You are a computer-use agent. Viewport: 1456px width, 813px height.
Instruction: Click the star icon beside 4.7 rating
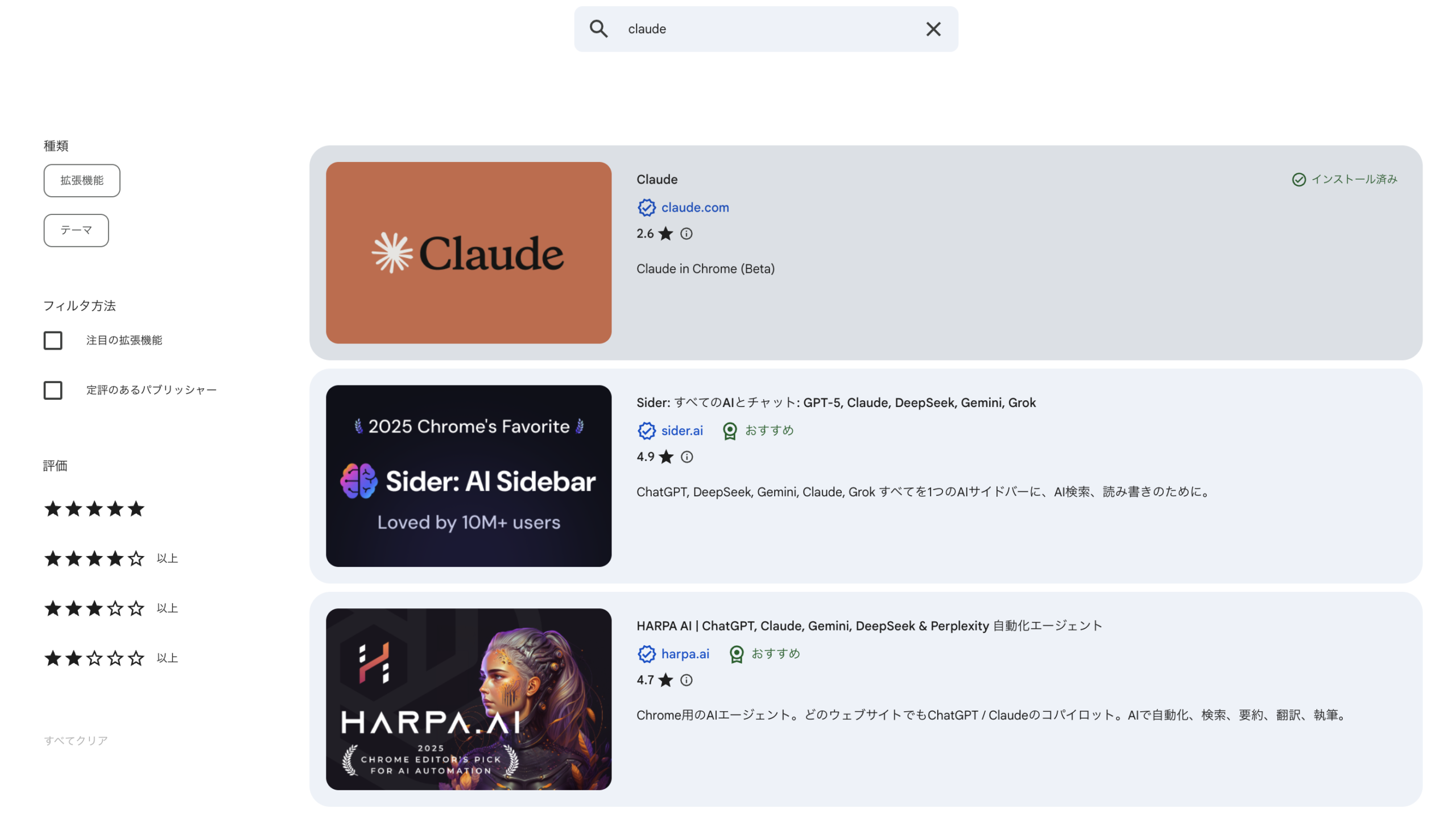point(665,680)
